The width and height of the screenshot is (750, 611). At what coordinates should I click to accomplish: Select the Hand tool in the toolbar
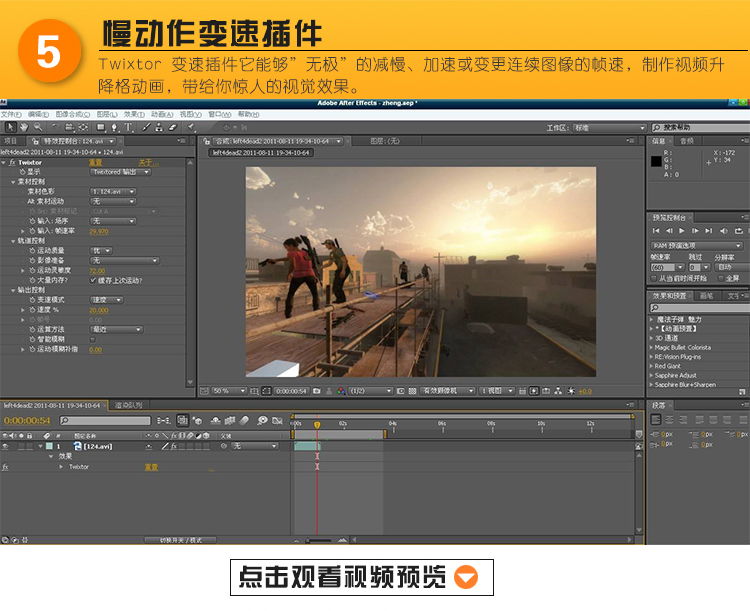(23, 128)
